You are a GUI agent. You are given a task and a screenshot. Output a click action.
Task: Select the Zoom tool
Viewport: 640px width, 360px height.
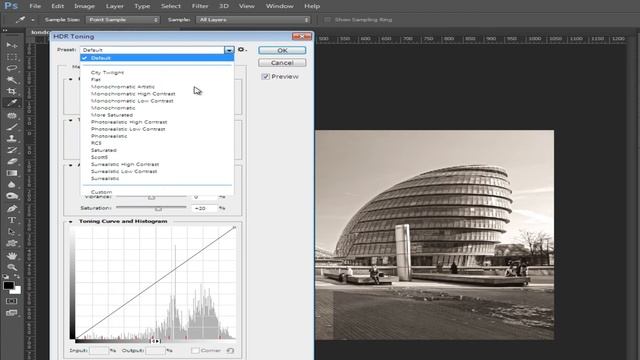pyautogui.click(x=12, y=267)
